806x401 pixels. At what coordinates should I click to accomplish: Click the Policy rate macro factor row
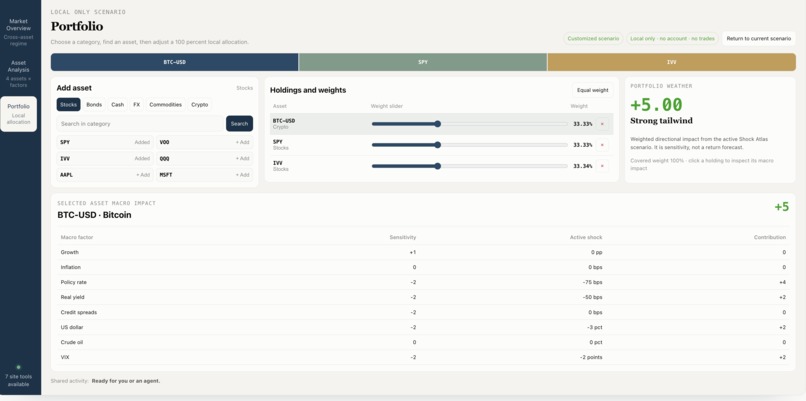coord(423,282)
